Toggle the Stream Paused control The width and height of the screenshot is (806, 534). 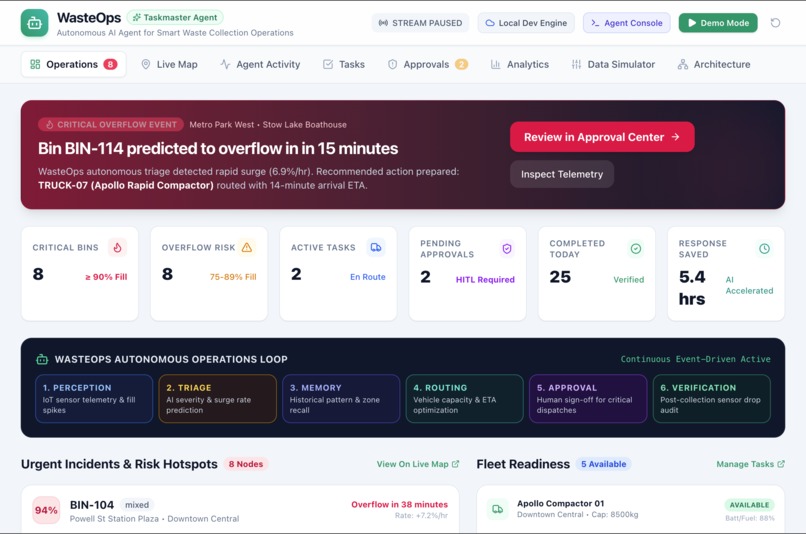coord(420,23)
